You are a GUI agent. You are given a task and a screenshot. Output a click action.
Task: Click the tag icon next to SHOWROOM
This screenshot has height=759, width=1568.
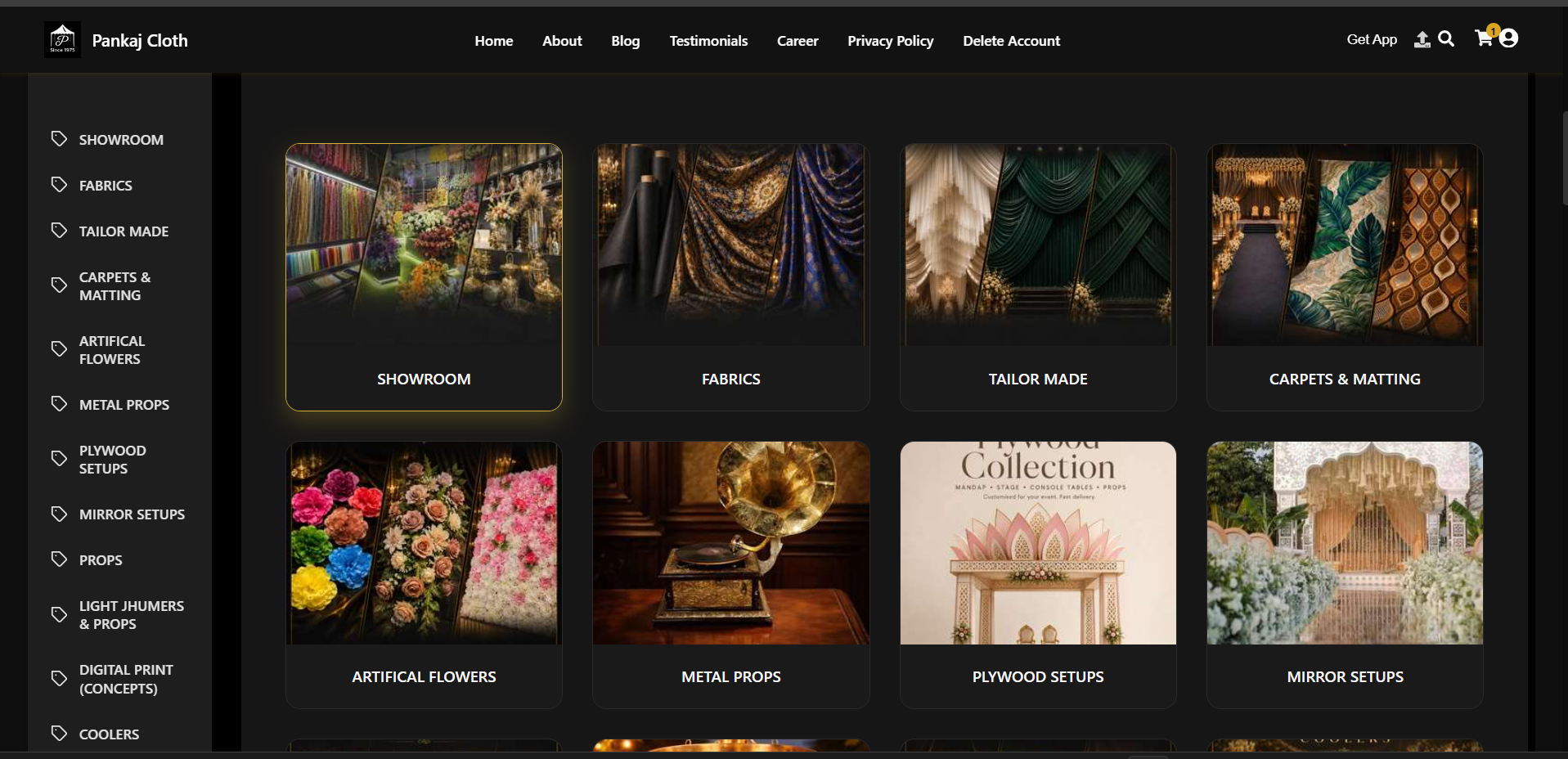point(59,138)
